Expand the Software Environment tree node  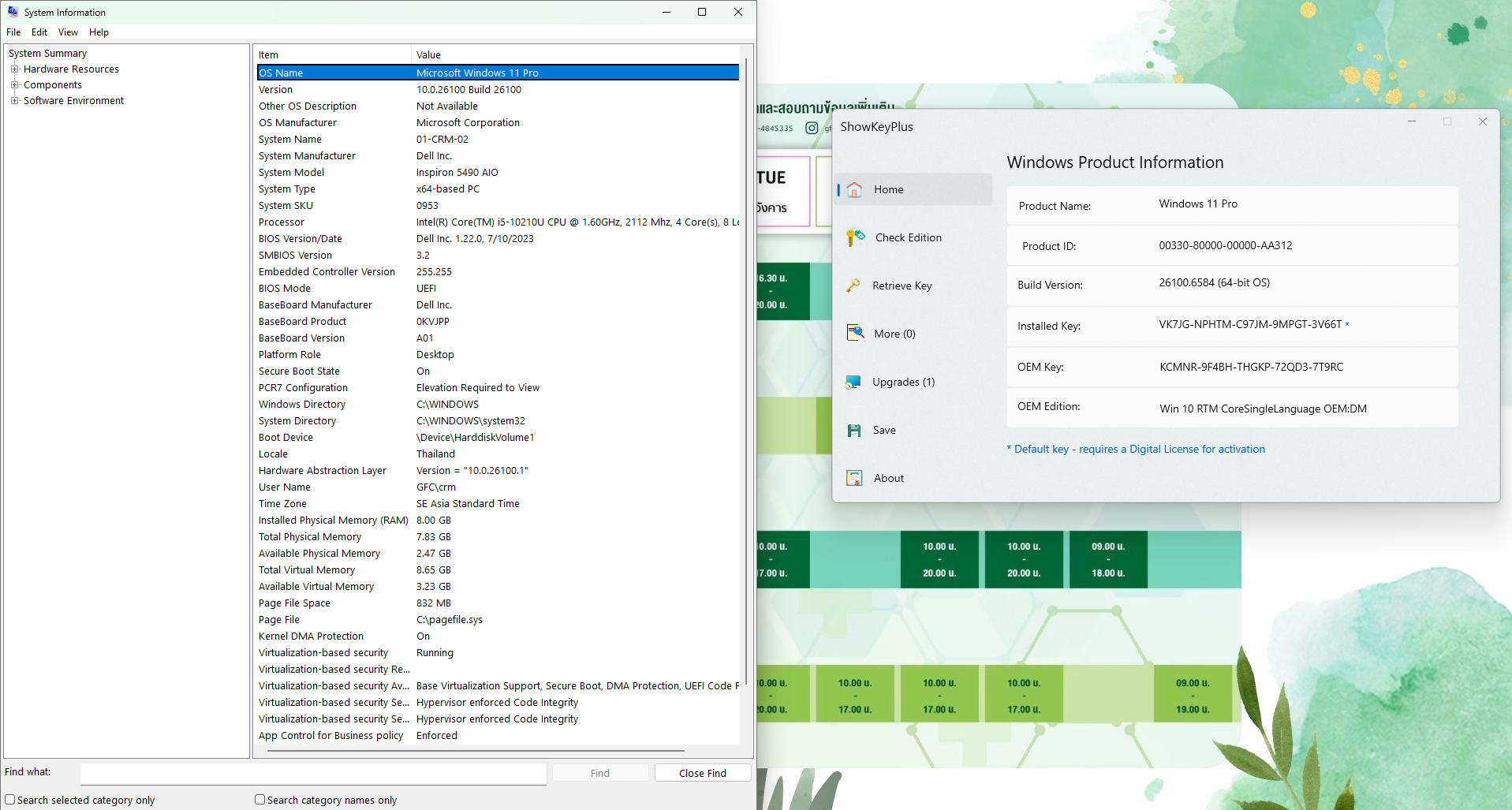pos(14,101)
